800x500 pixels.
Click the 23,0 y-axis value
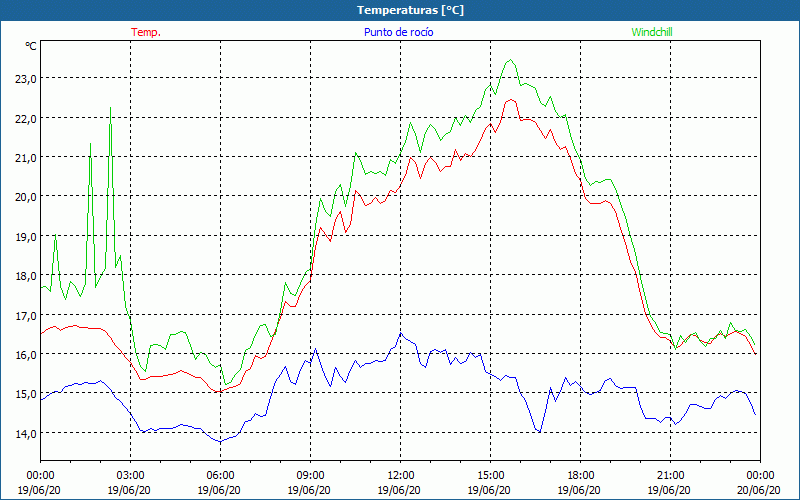pyautogui.click(x=26, y=79)
